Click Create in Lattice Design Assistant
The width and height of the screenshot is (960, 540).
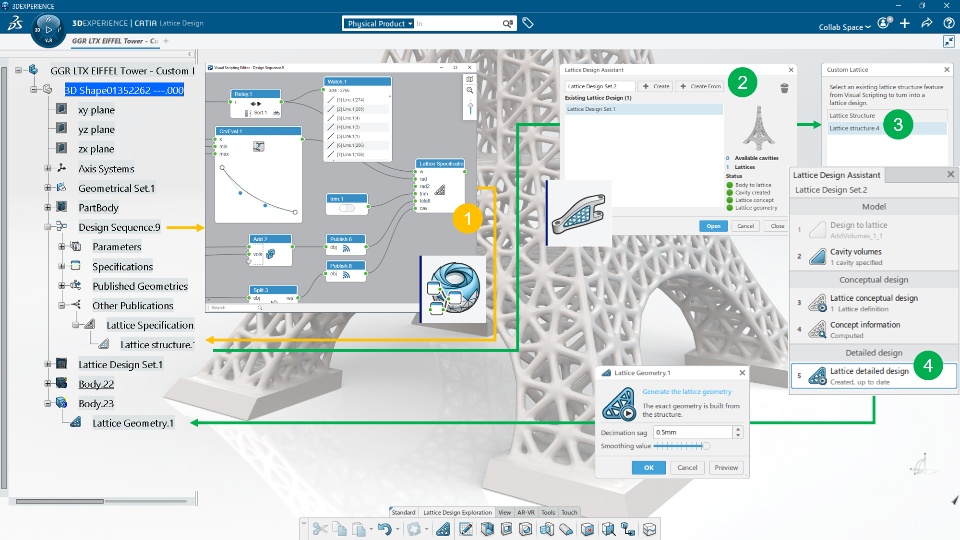(656, 86)
